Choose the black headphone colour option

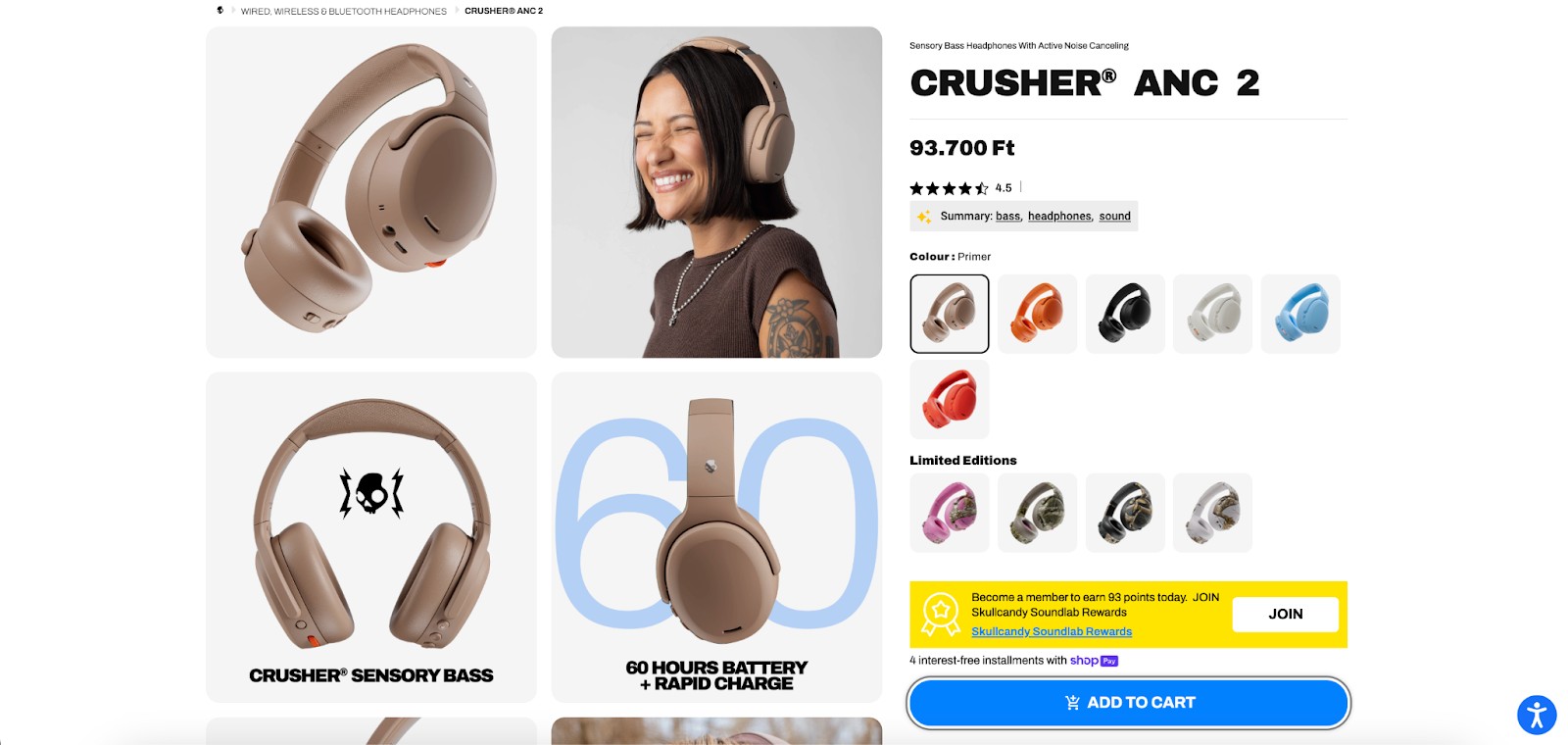1125,314
